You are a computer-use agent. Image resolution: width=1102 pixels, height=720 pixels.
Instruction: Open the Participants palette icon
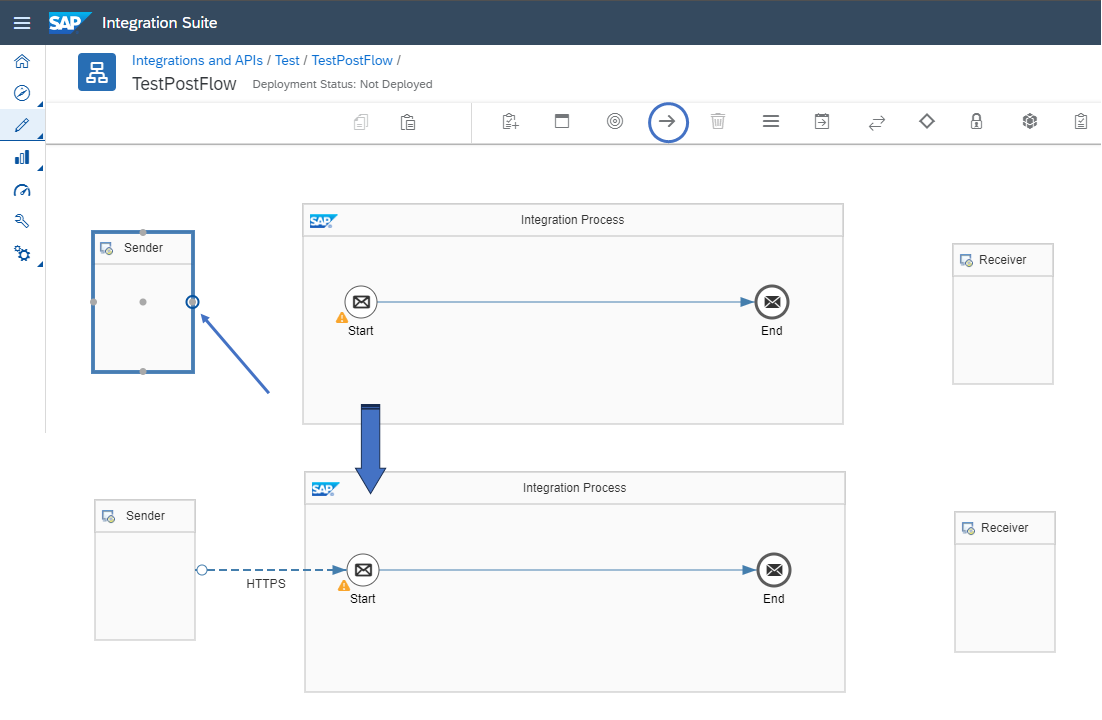pos(562,122)
